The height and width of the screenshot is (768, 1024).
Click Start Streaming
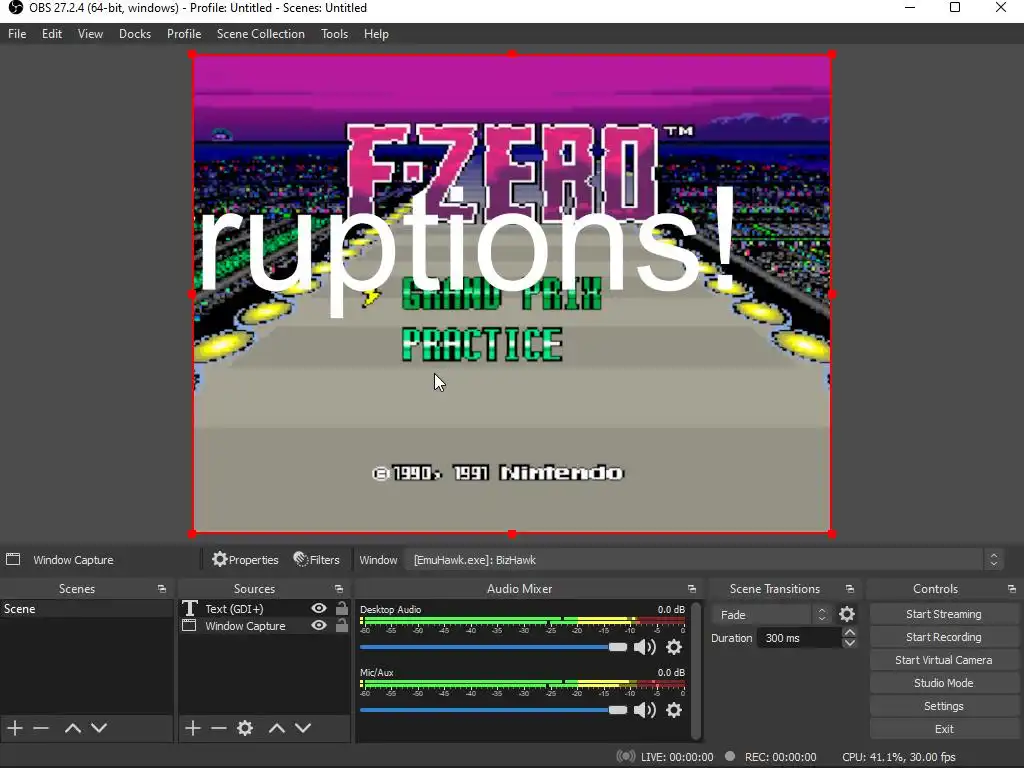tap(944, 614)
